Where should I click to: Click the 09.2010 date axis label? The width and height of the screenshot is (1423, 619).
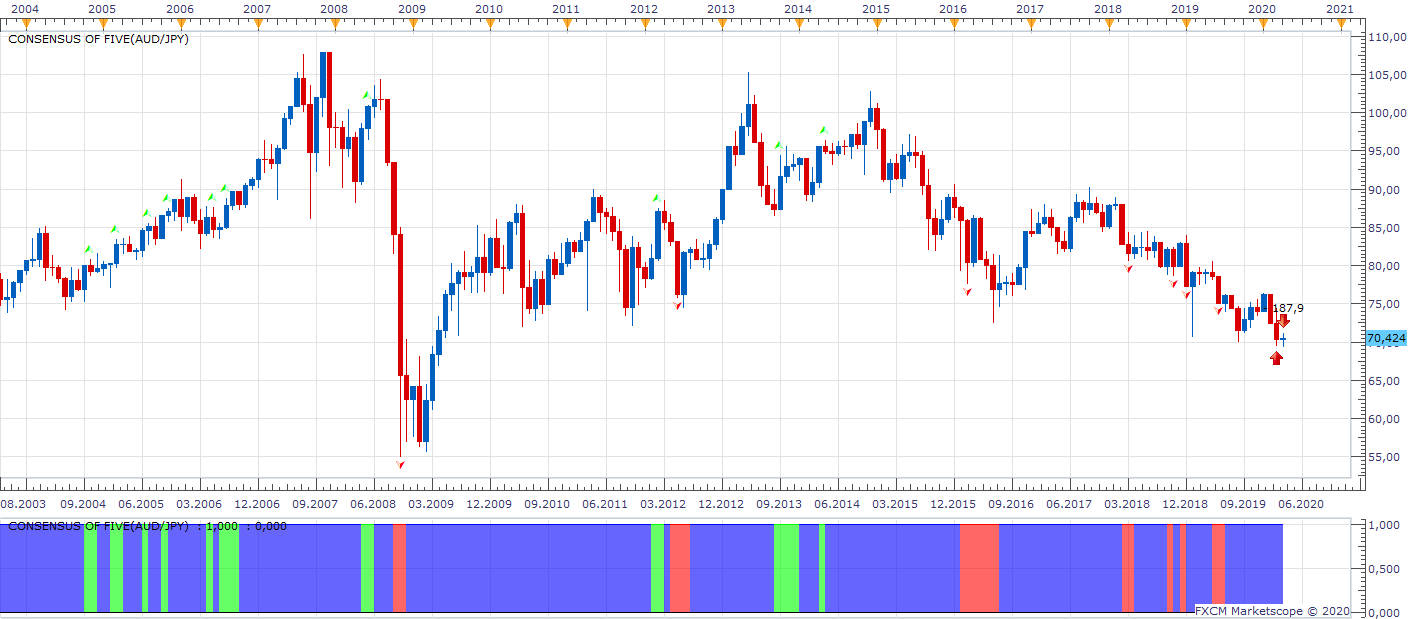point(547,505)
